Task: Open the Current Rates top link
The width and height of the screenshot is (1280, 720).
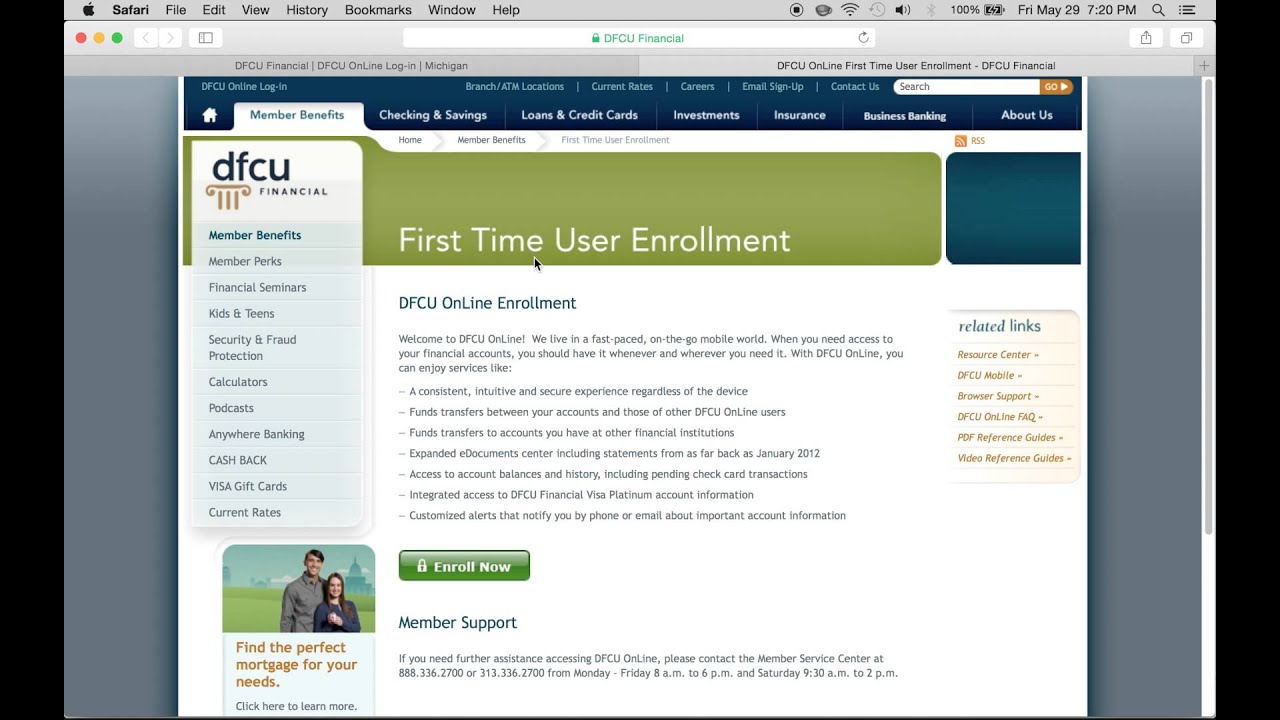Action: click(622, 87)
